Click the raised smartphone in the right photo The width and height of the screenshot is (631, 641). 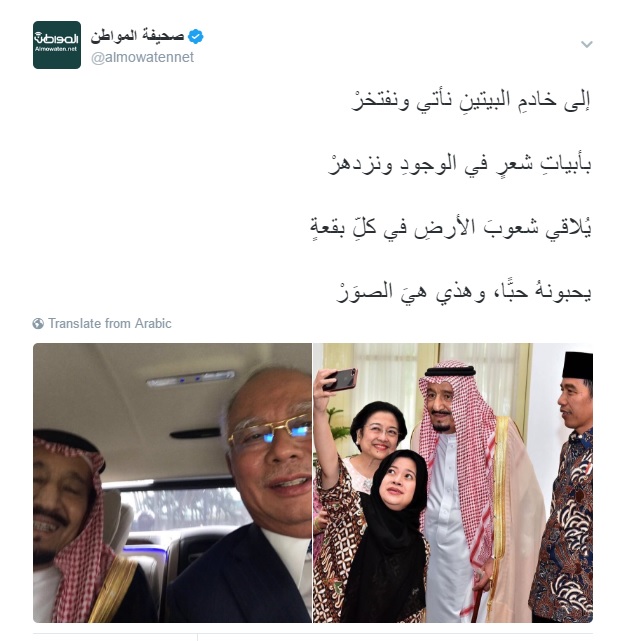click(340, 379)
